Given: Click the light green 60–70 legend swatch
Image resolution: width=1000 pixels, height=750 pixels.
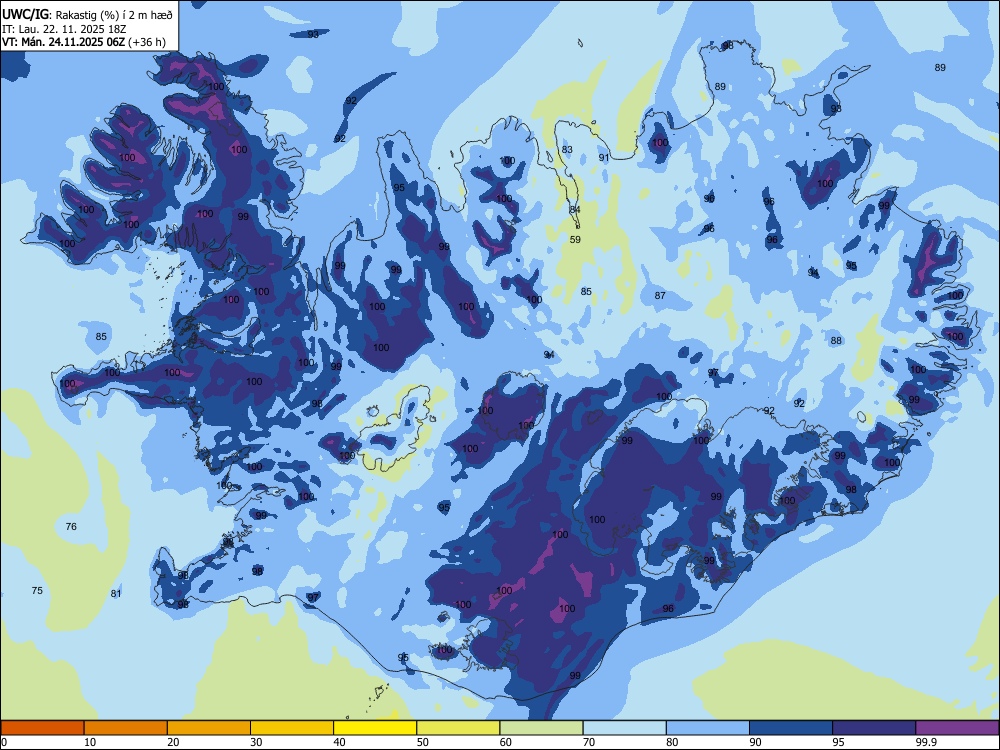Looking at the screenshot, I should 541,728.
